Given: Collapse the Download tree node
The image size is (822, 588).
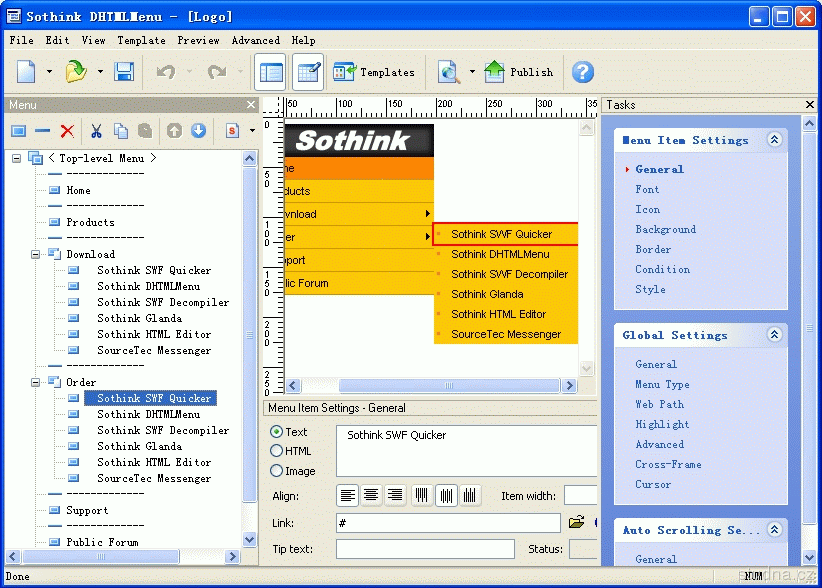Looking at the screenshot, I should [35, 254].
